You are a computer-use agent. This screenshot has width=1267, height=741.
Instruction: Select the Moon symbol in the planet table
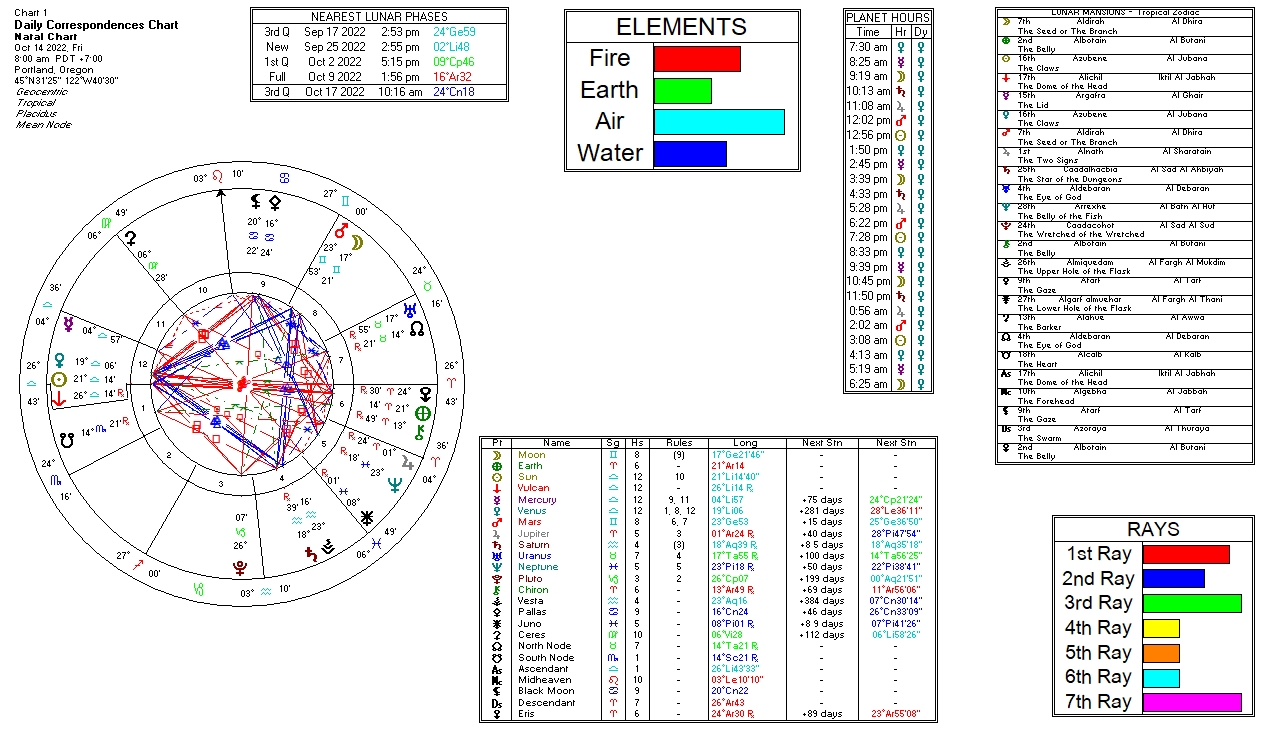[x=496, y=455]
